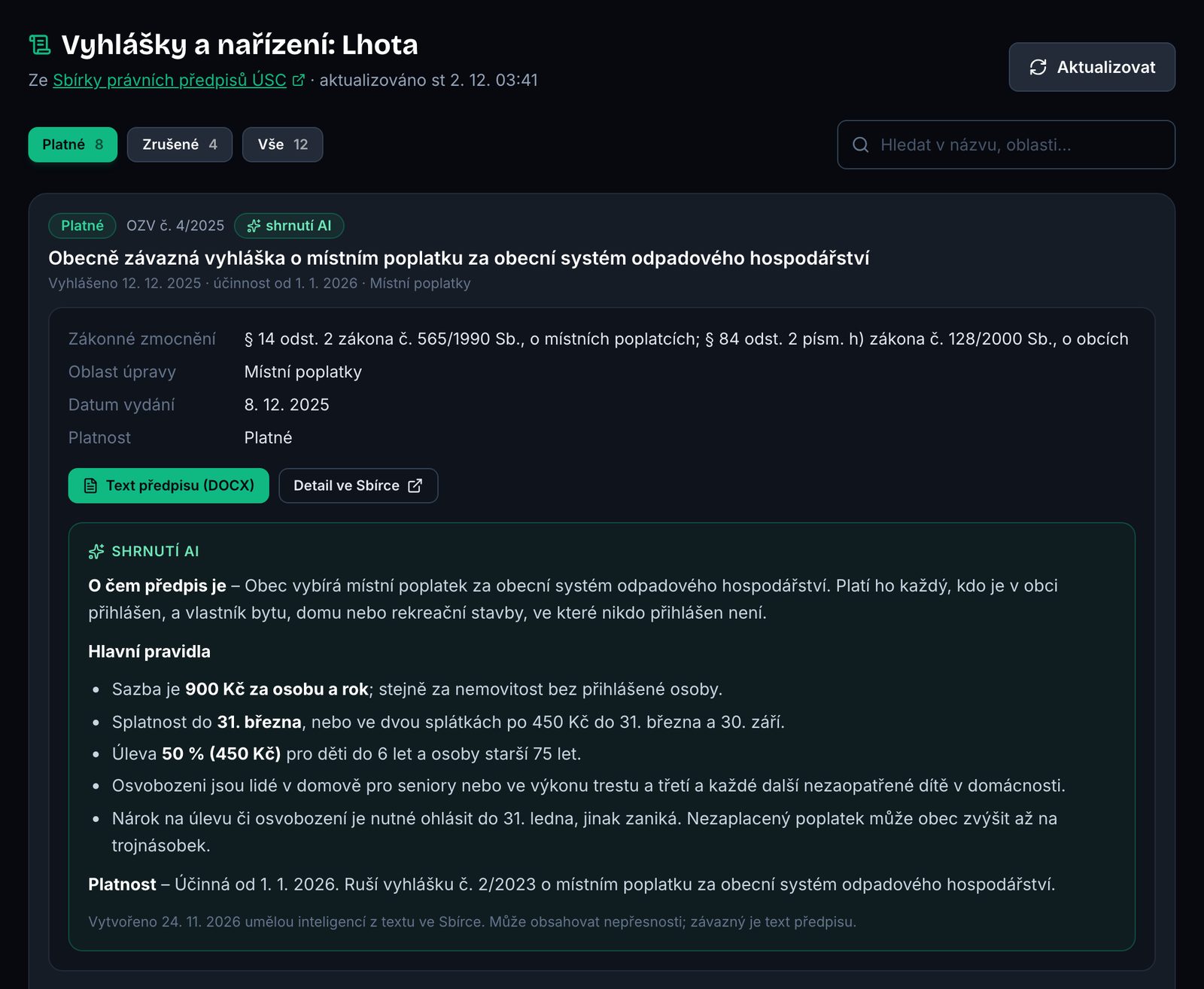The image size is (1204, 989).
Task: Click the document icon in Text předpisu button
Action: click(90, 485)
